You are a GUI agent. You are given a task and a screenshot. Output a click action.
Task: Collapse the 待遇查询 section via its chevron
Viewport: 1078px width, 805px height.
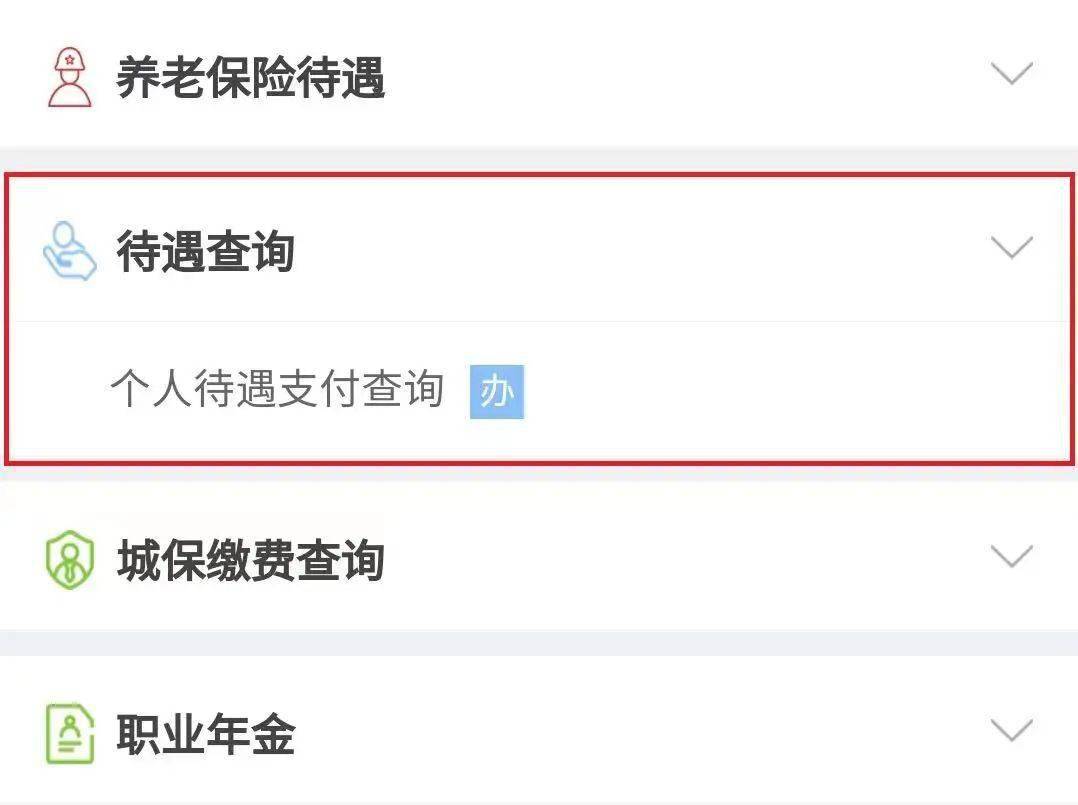point(1011,247)
